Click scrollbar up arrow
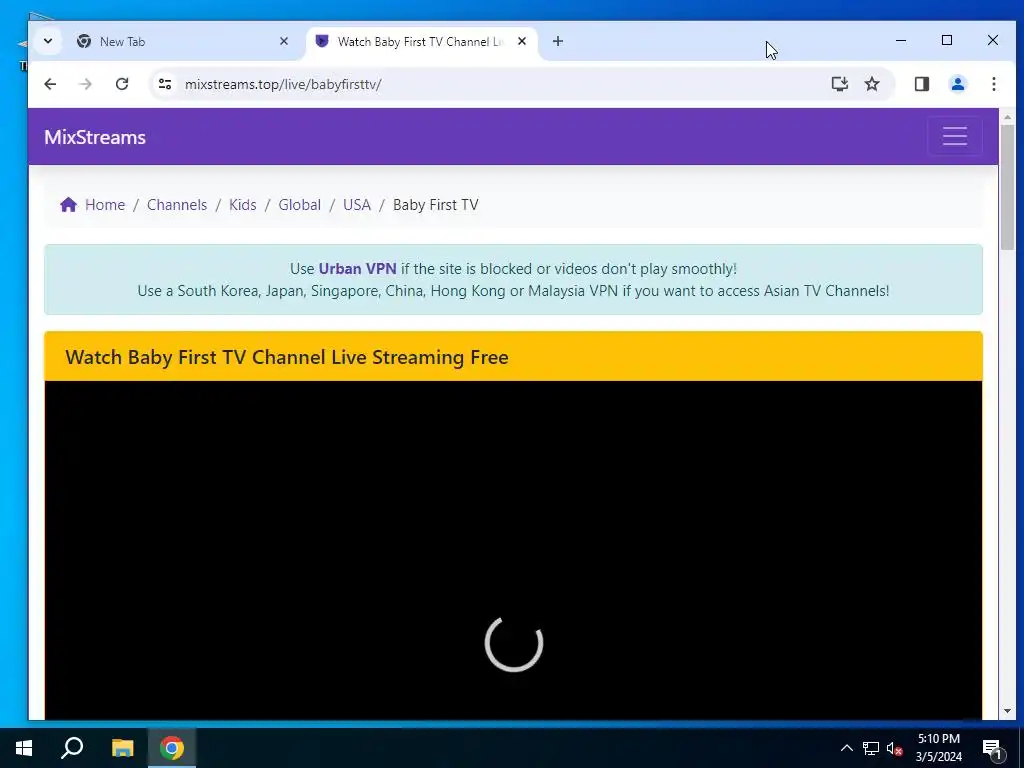1024x768 pixels. 1007,117
